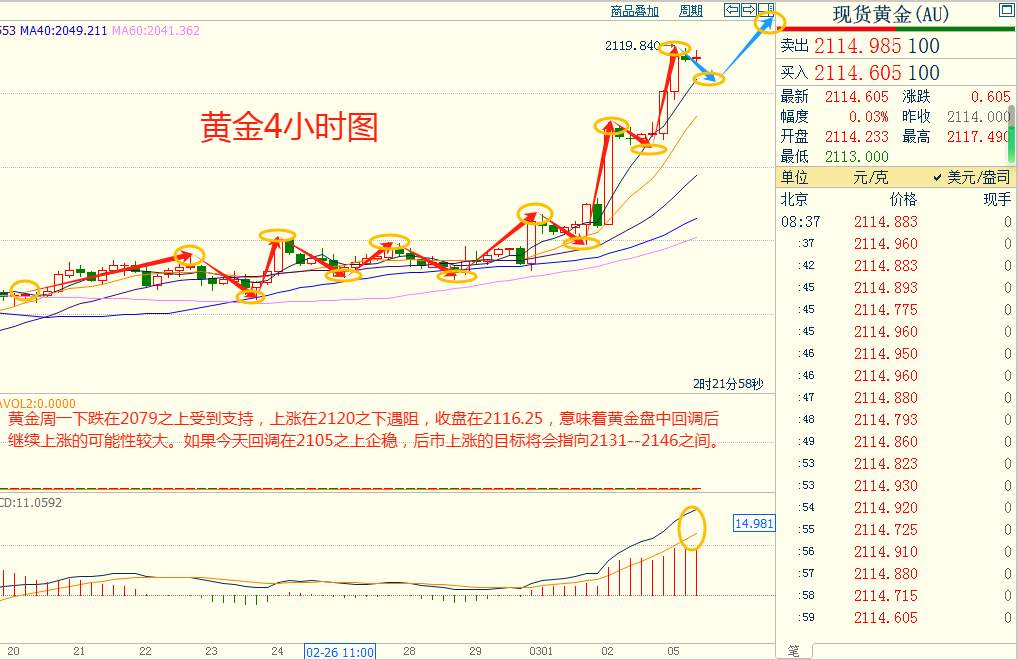Click the tick price 2114.930
Image resolution: width=1018 pixels, height=660 pixels.
point(886,485)
